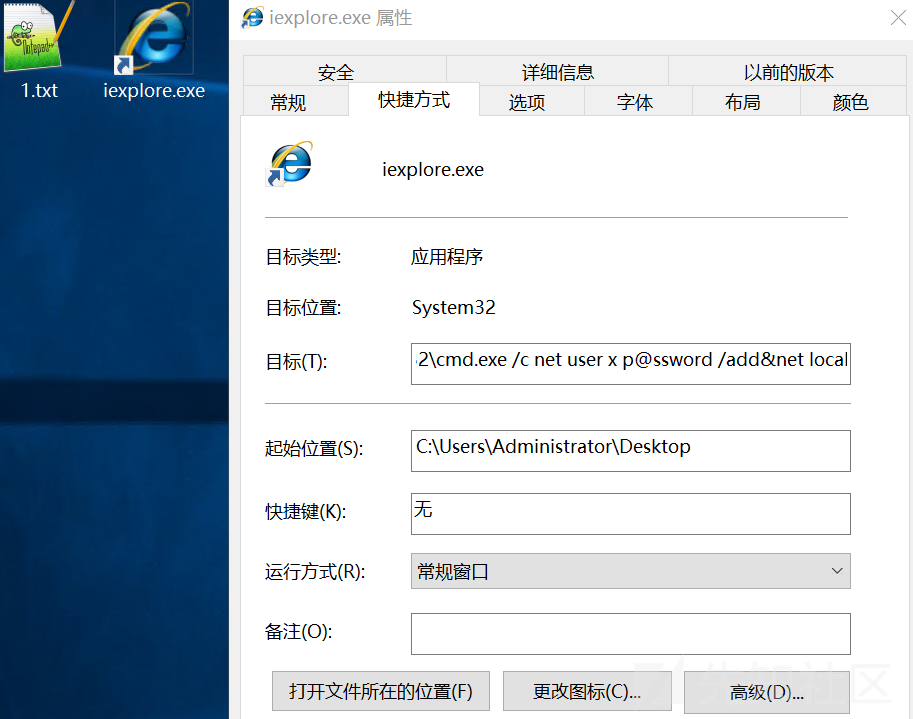Open the 布局 tab

746,101
